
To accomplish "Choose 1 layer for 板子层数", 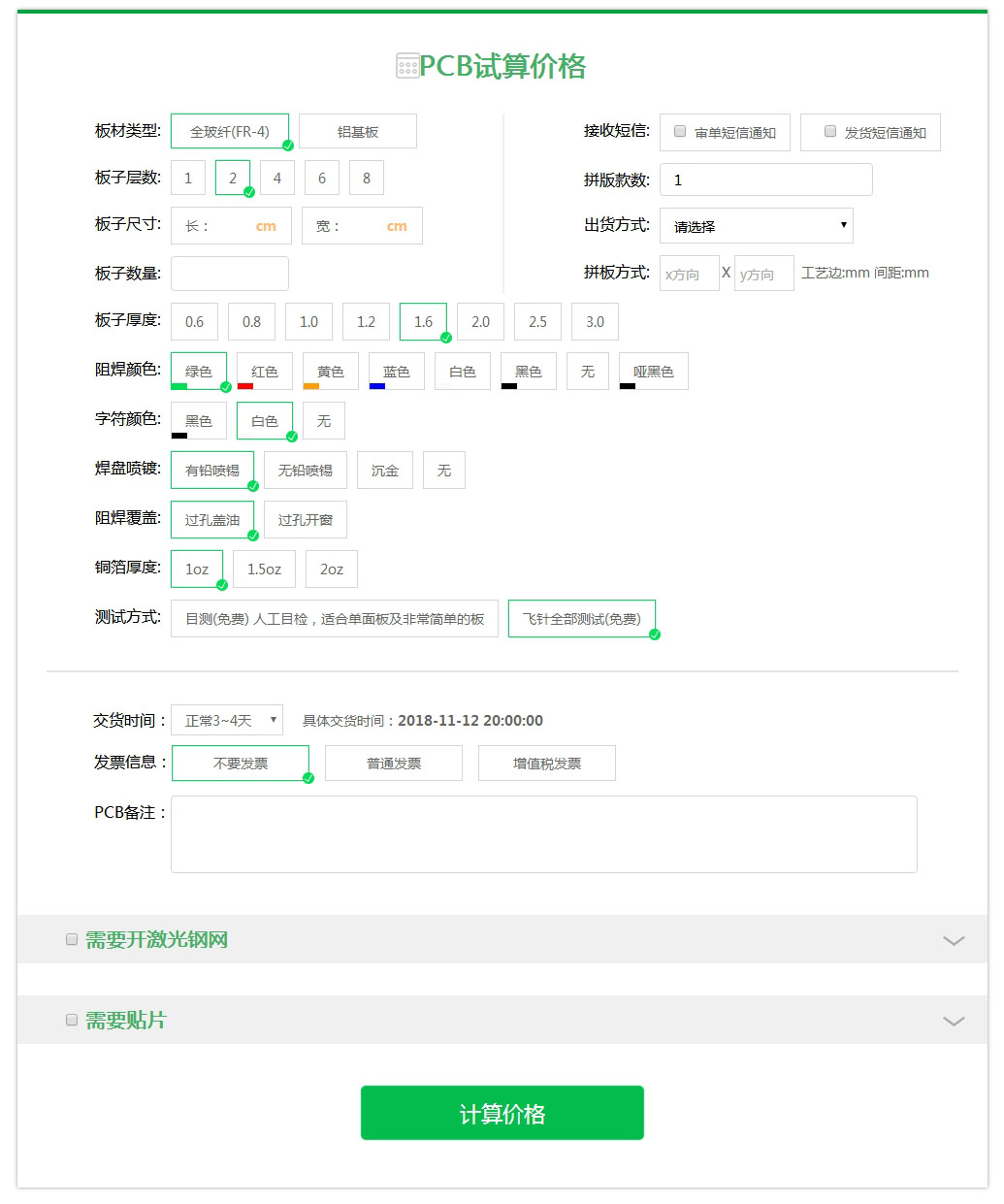I will click(x=188, y=178).
